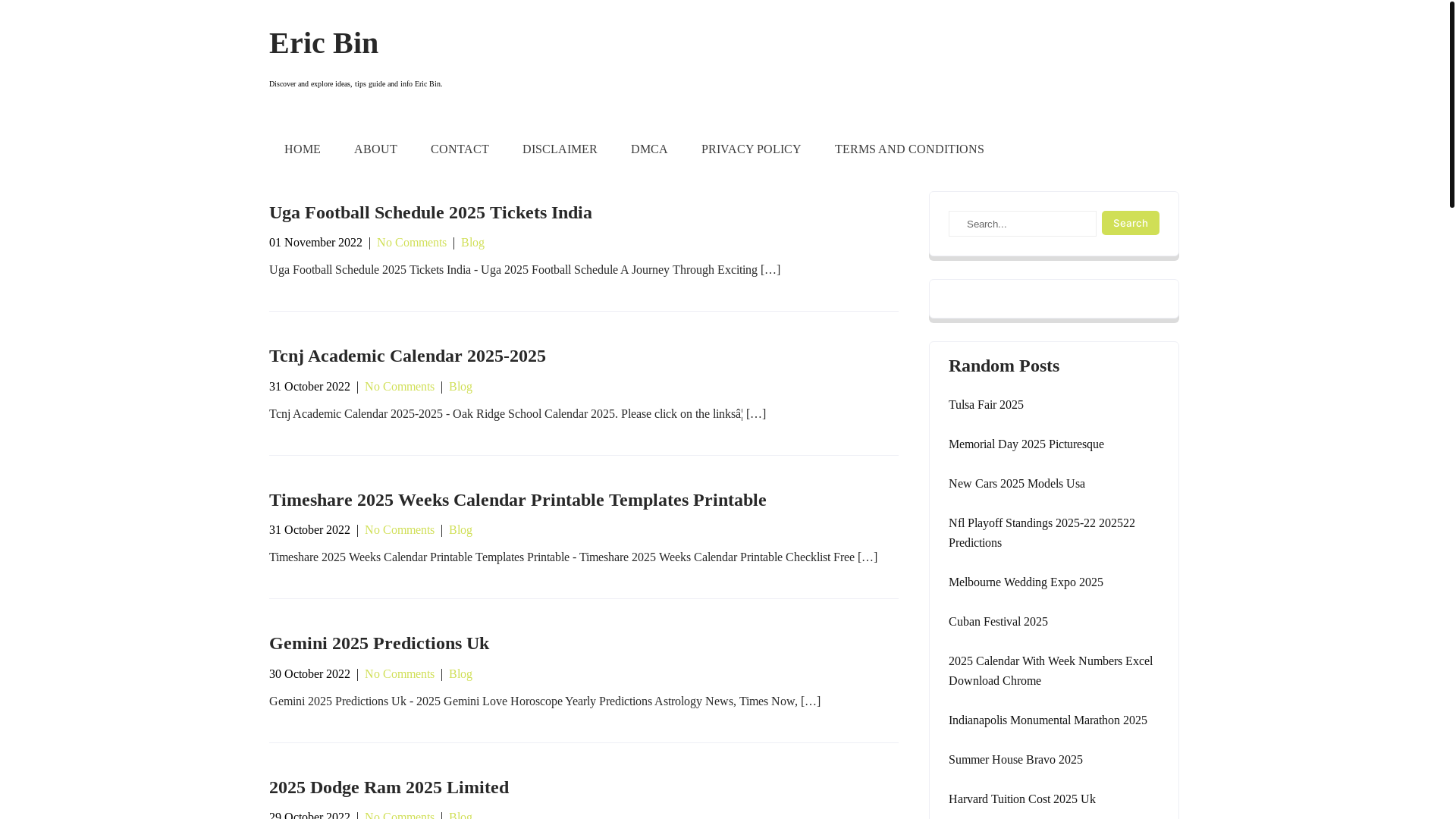Open Memorial Day 2025 Picturesque random post
This screenshot has width=1456, height=819.
(1026, 444)
